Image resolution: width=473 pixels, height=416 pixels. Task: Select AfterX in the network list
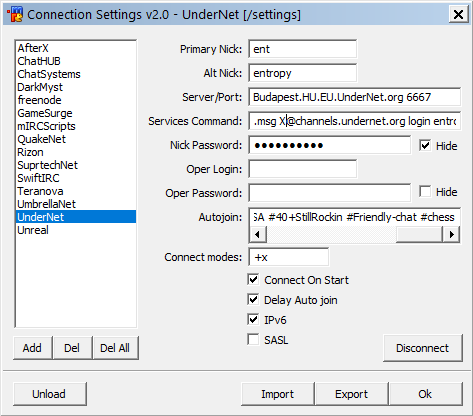[76, 48]
